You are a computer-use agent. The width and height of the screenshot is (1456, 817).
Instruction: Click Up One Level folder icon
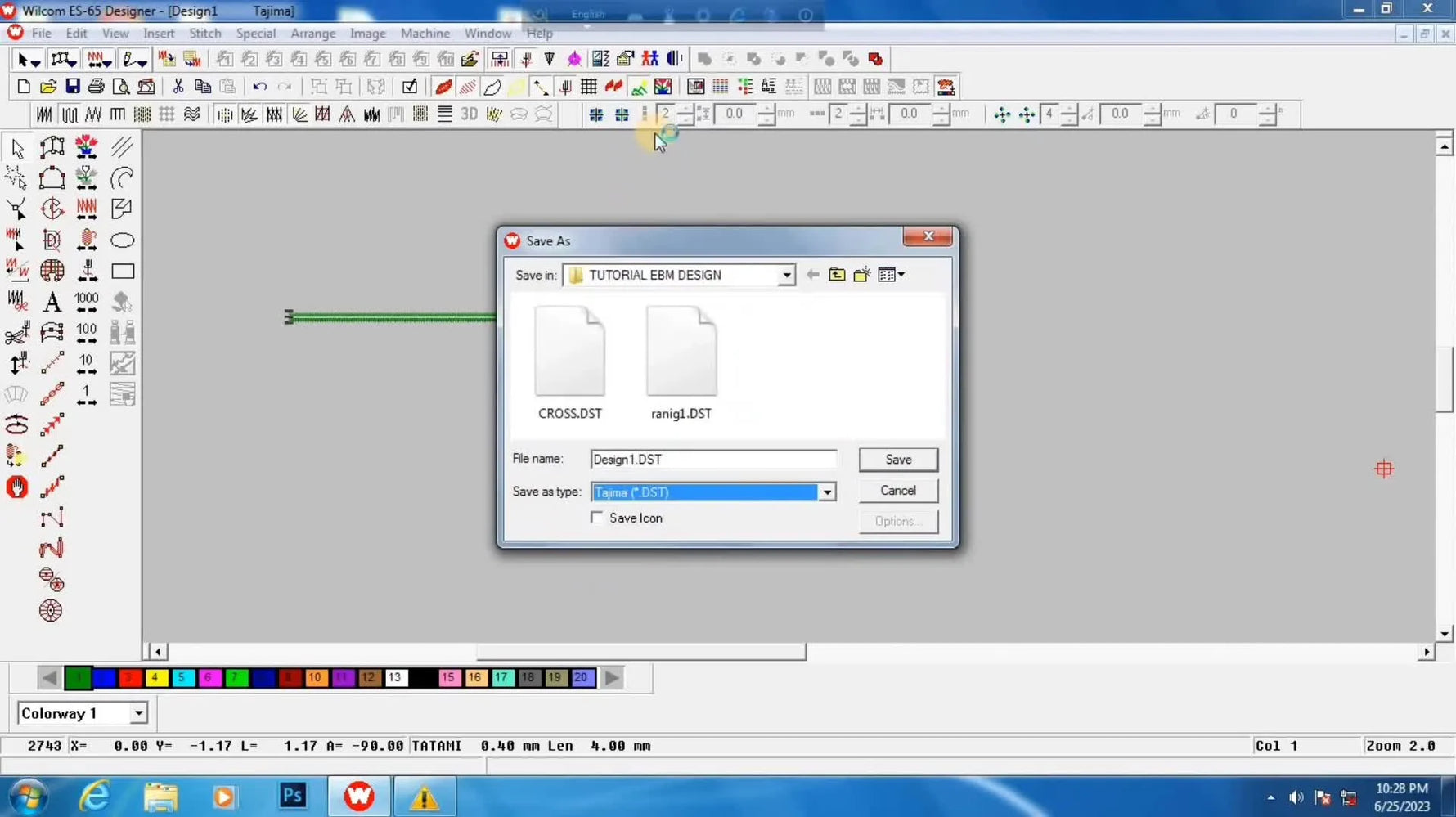[x=837, y=275]
